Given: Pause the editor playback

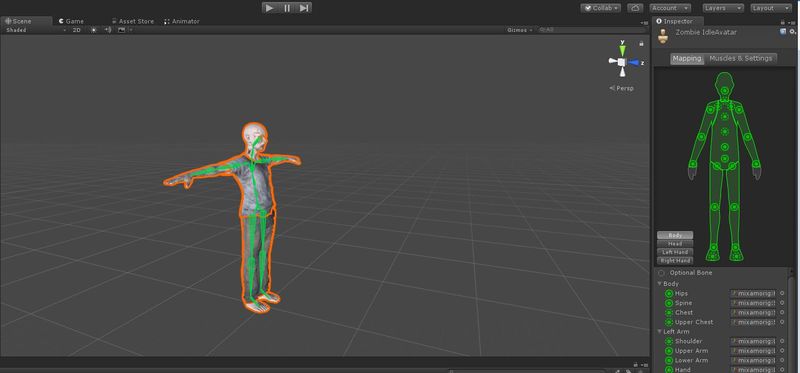Looking at the screenshot, I should tap(287, 8).
